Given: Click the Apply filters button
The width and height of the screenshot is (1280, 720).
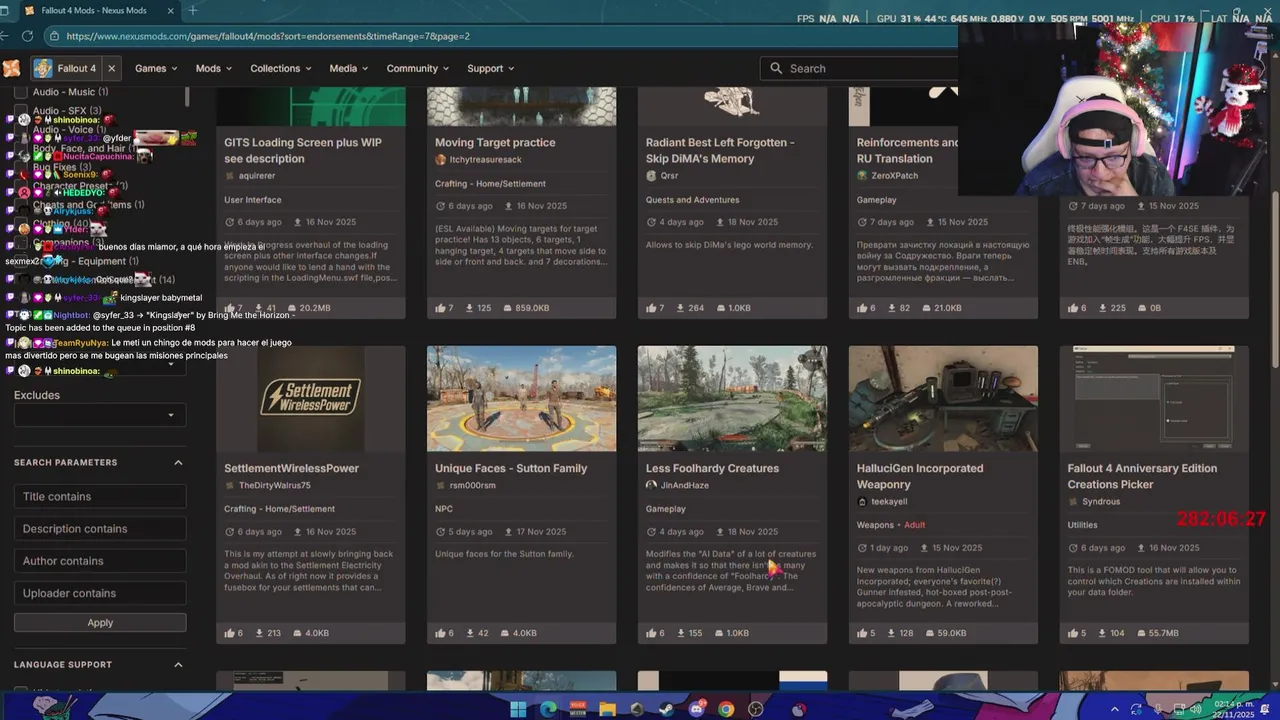Looking at the screenshot, I should click(x=100, y=622).
